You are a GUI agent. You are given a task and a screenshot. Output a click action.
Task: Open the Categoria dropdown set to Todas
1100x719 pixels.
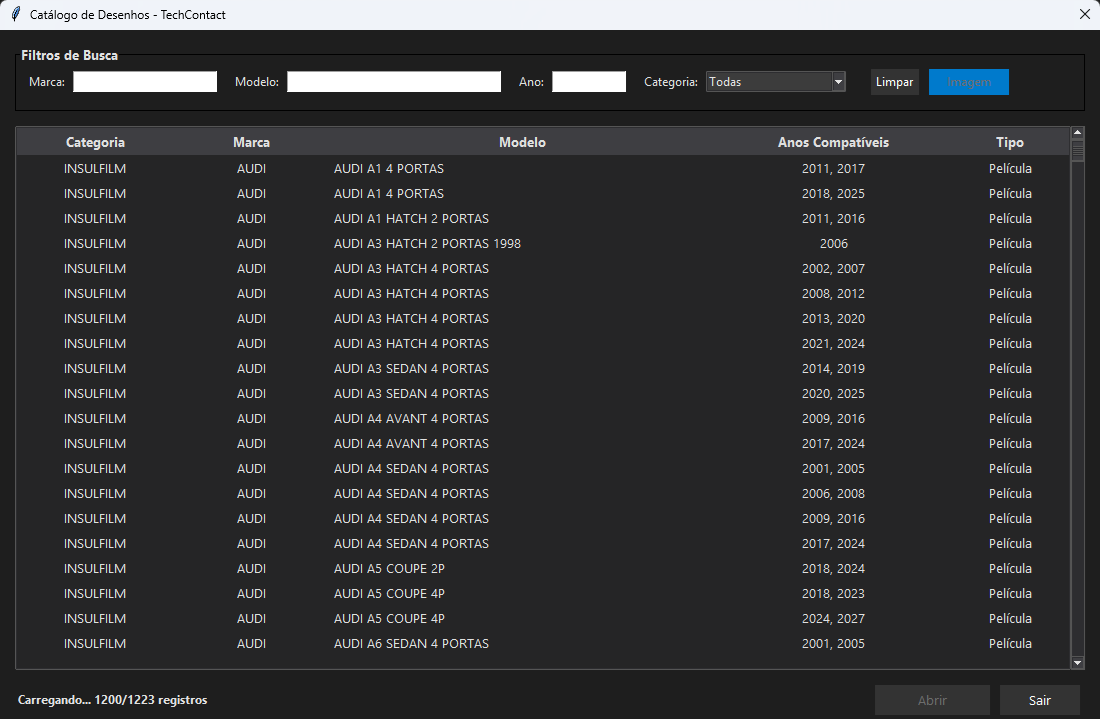tap(775, 82)
